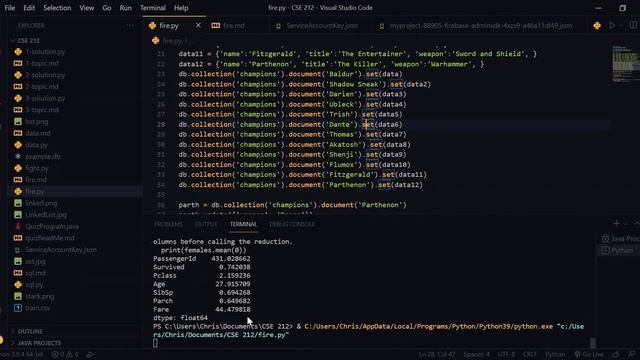Open the Selection menu

[57, 8]
